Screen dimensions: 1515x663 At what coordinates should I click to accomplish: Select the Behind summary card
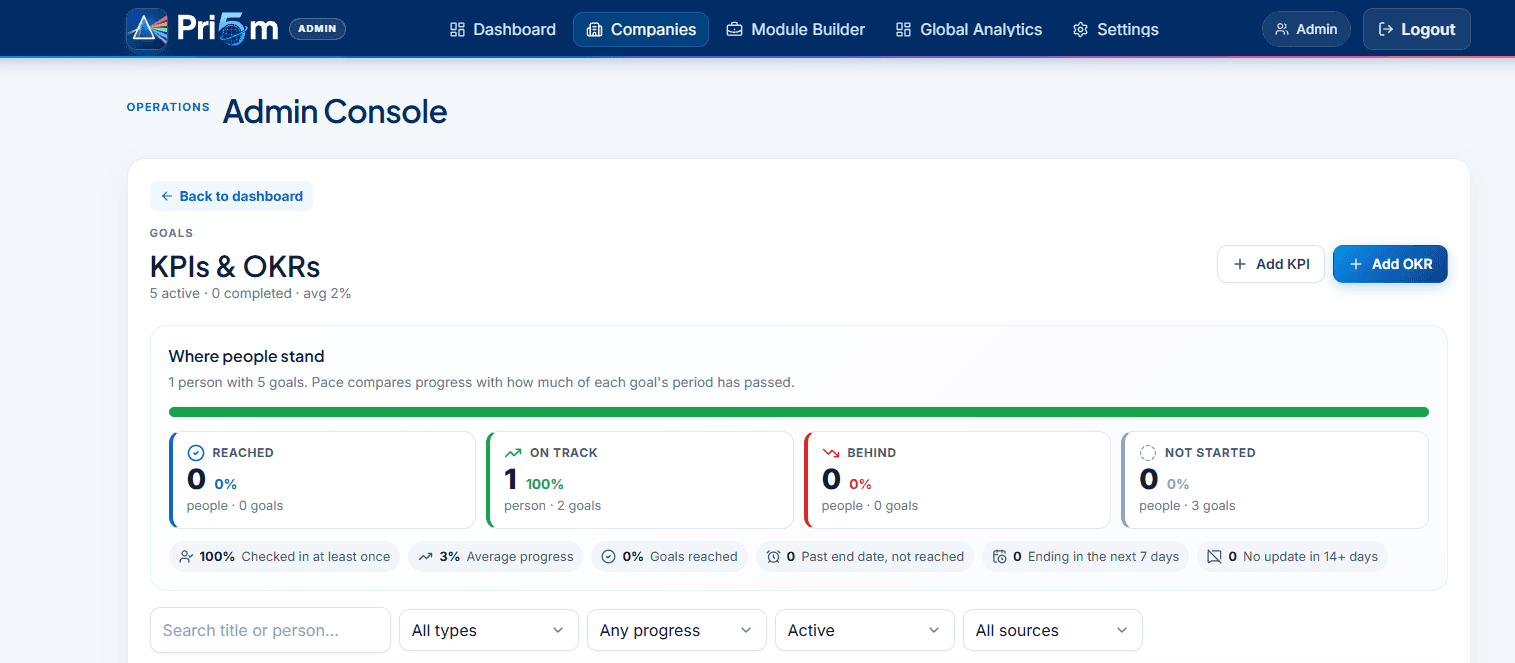[957, 480]
